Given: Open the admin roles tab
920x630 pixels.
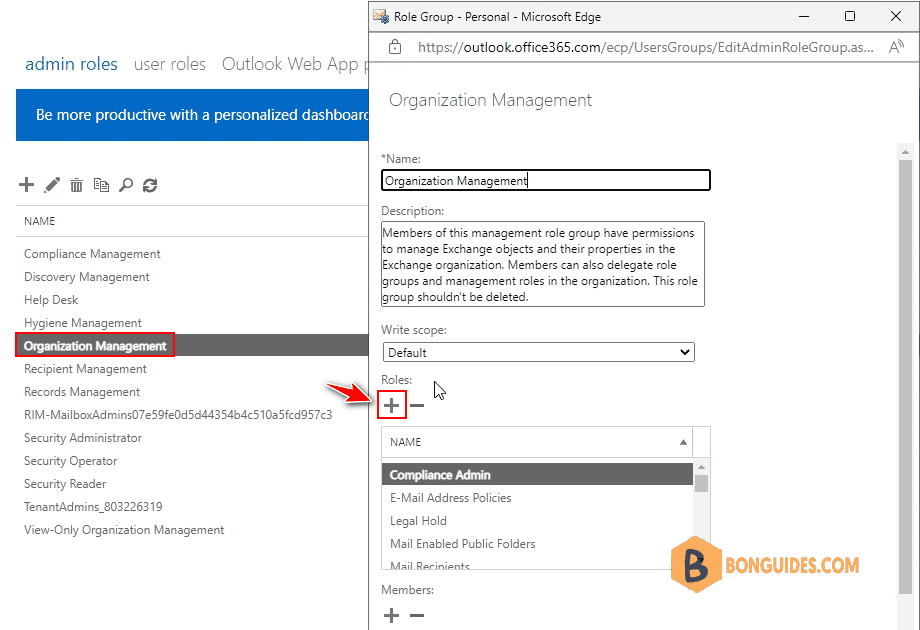Looking at the screenshot, I should [x=71, y=64].
